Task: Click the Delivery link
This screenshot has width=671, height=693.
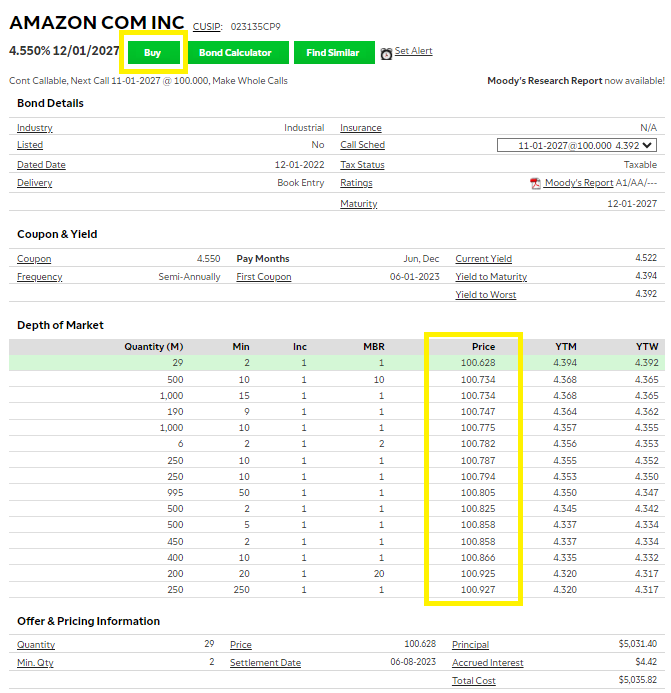Action: [34, 183]
